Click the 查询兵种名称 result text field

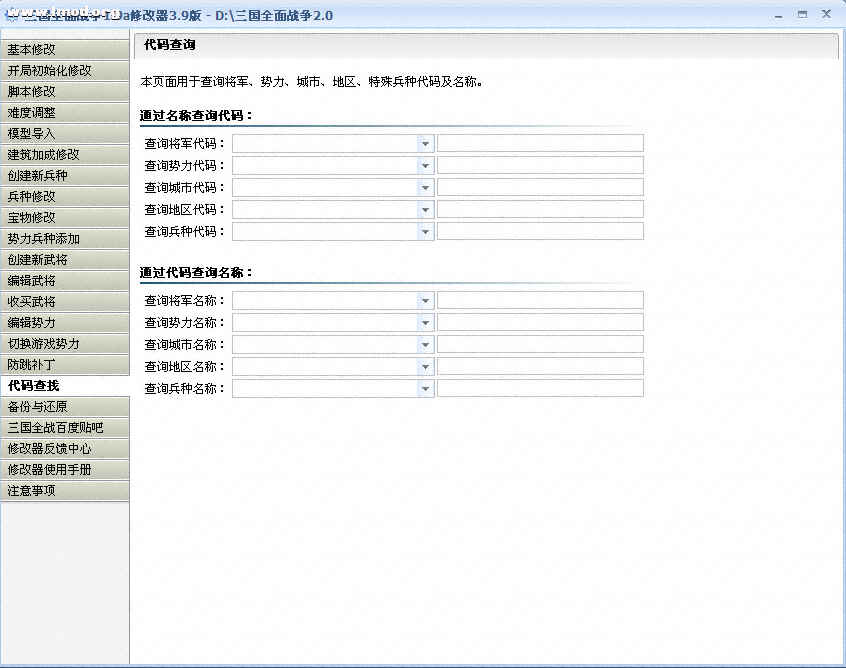pyautogui.click(x=540, y=389)
